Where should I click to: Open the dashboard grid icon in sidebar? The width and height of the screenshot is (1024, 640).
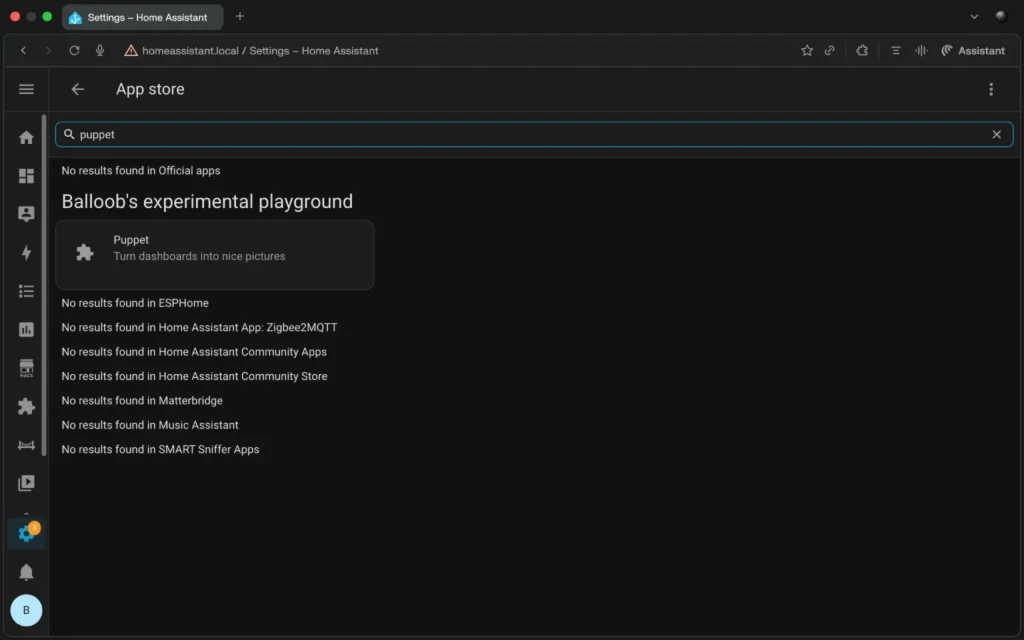(26, 176)
